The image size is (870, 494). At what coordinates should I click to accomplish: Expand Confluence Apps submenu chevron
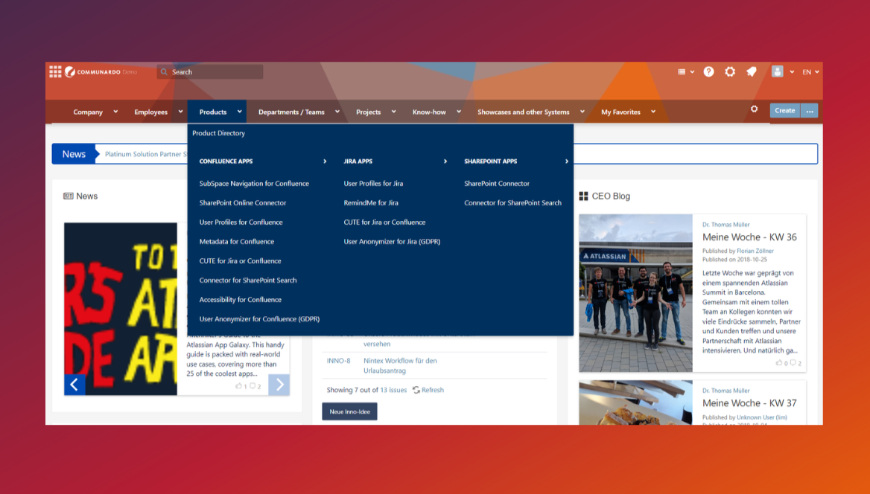[x=325, y=161]
